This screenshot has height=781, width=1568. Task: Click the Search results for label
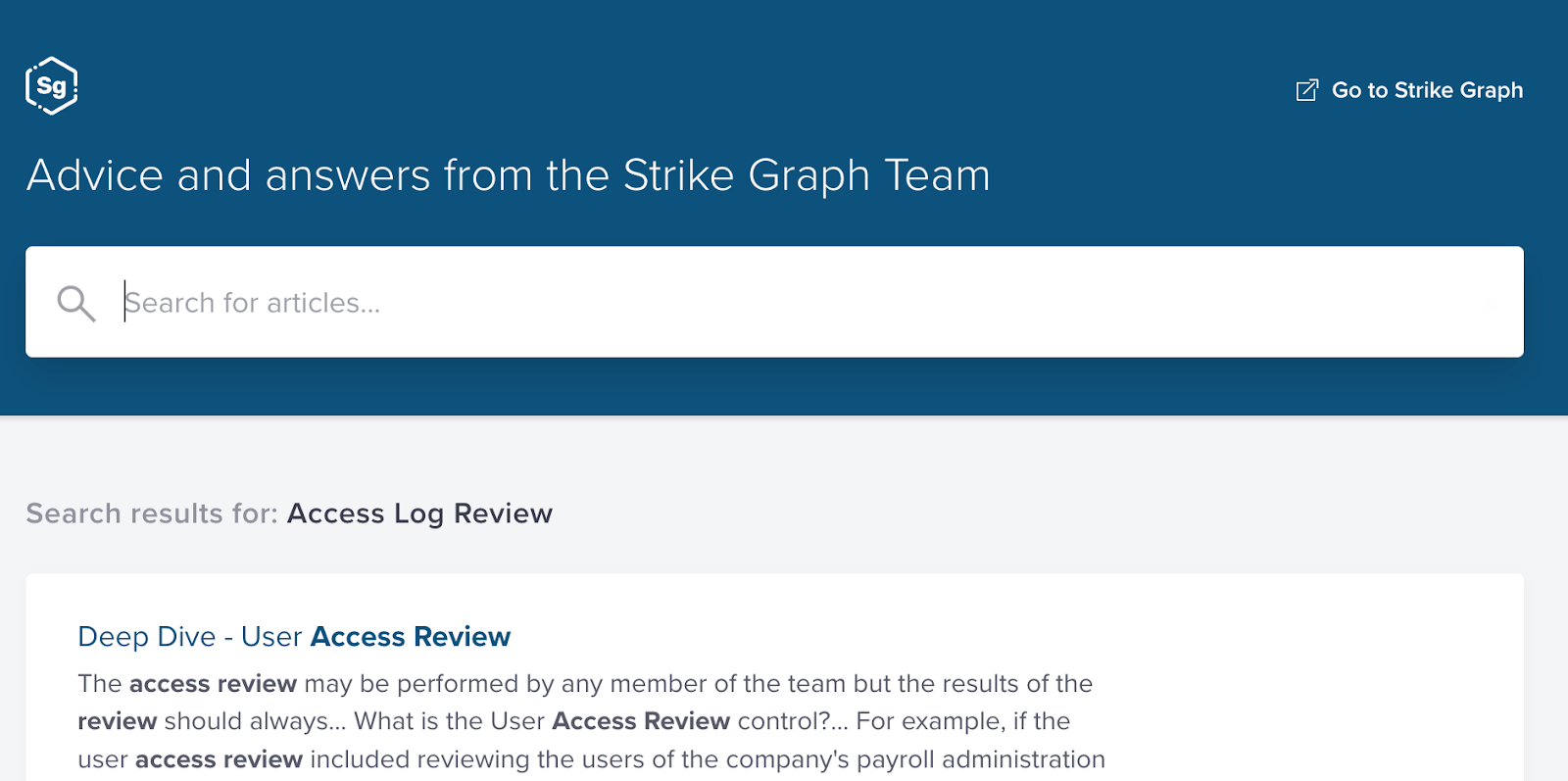tap(152, 513)
